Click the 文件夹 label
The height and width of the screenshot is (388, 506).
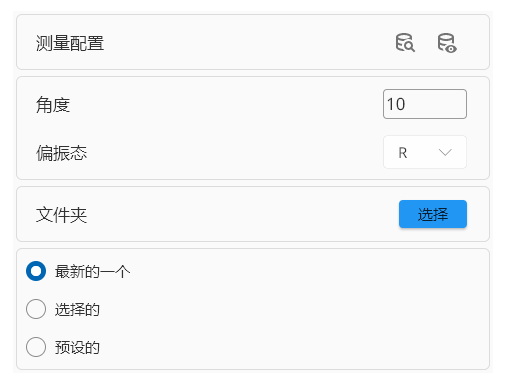click(61, 215)
